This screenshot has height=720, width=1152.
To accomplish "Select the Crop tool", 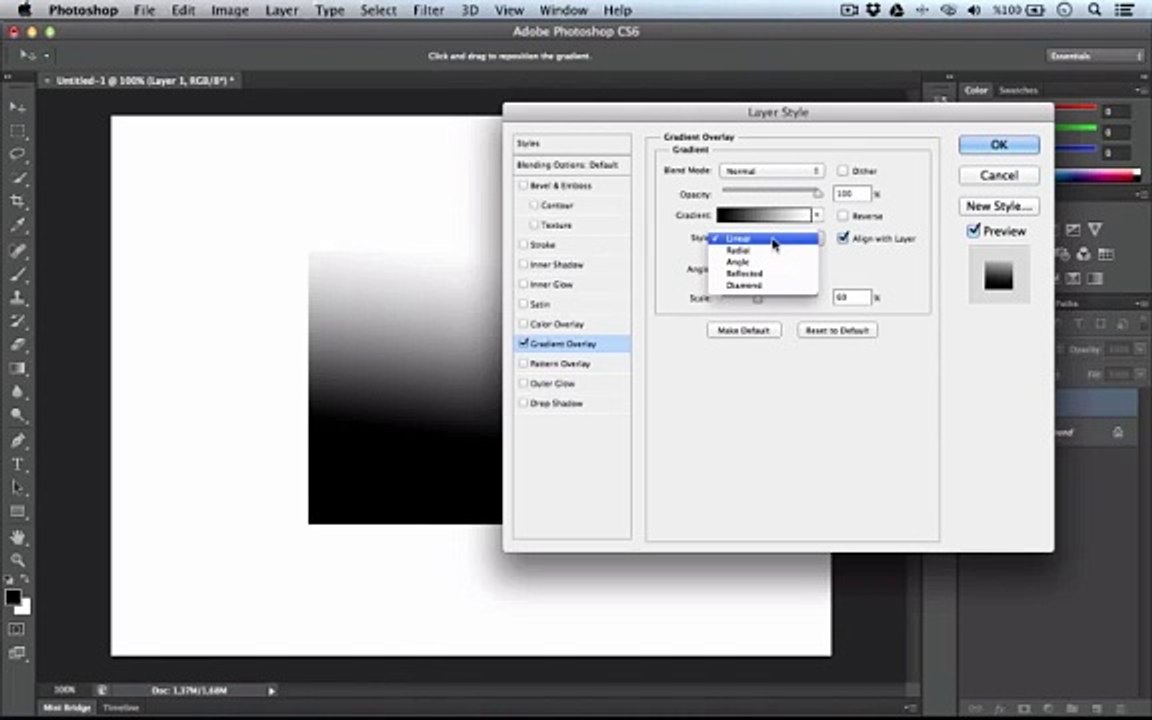I will pyautogui.click(x=18, y=201).
